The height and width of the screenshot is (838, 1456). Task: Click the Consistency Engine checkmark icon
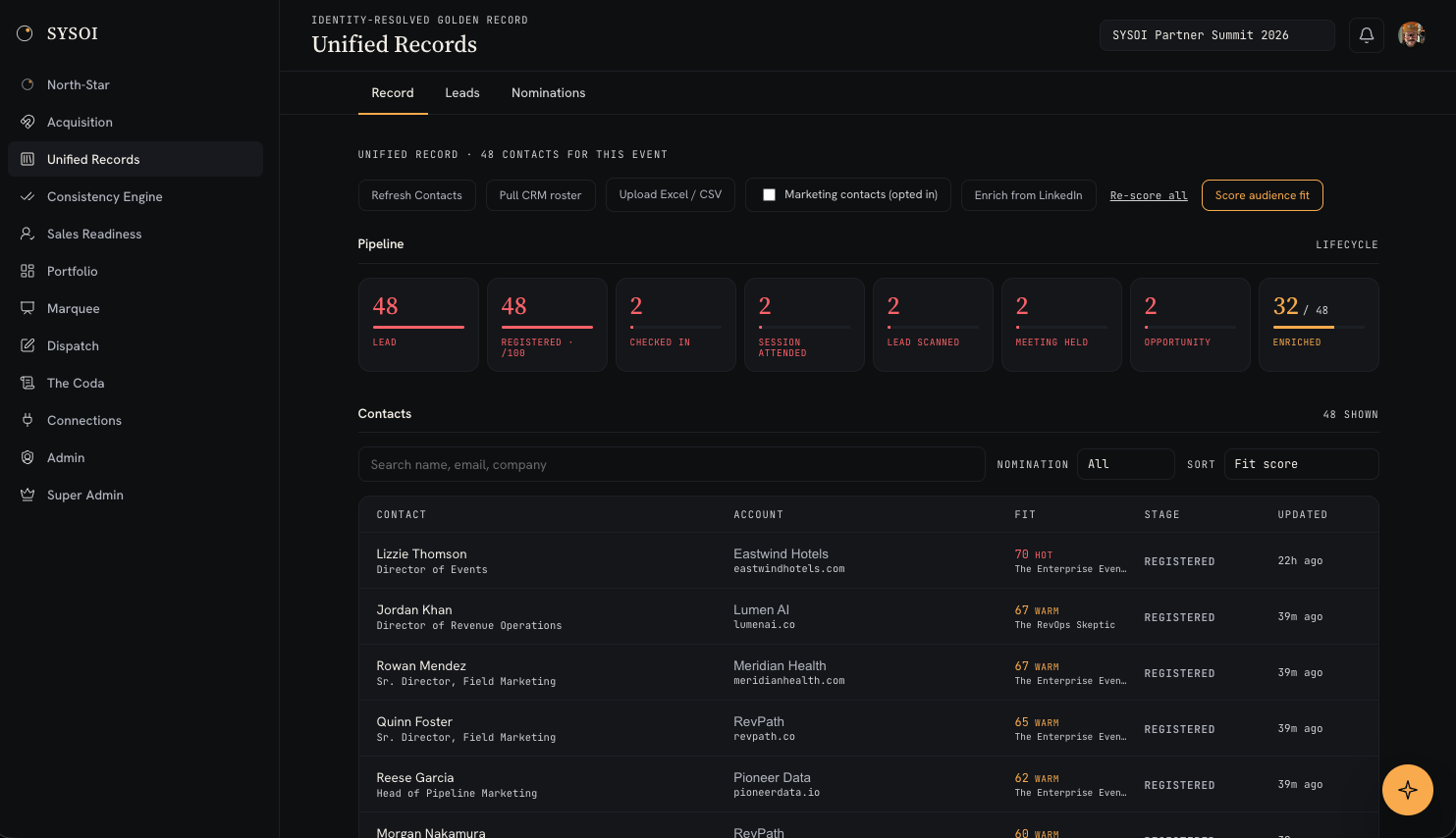27,196
